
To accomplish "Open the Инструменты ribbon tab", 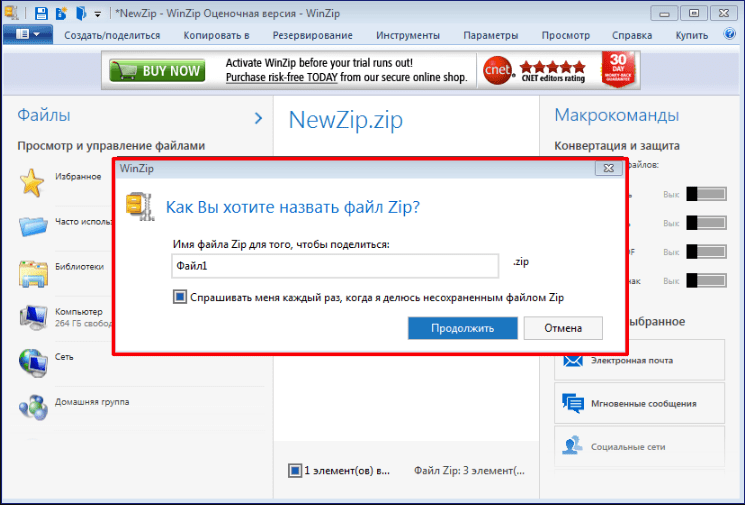I will point(408,35).
